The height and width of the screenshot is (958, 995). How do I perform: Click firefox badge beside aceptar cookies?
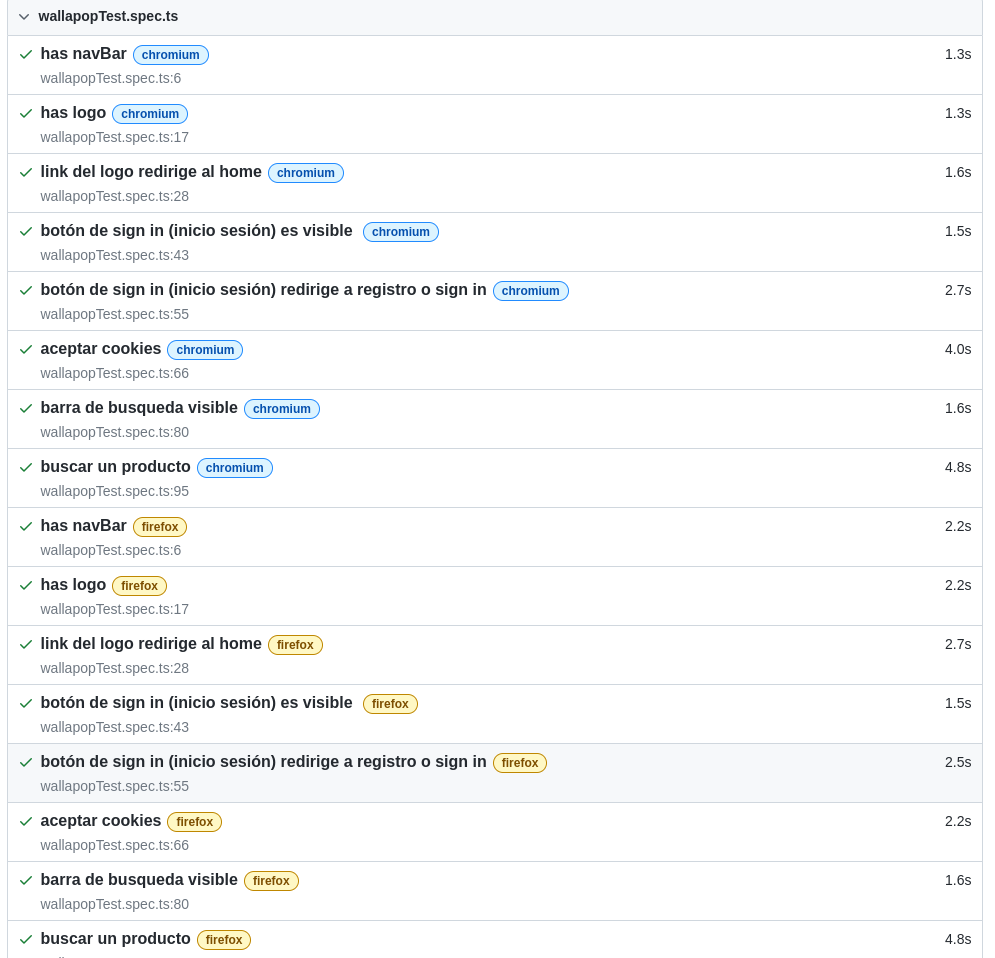point(195,822)
